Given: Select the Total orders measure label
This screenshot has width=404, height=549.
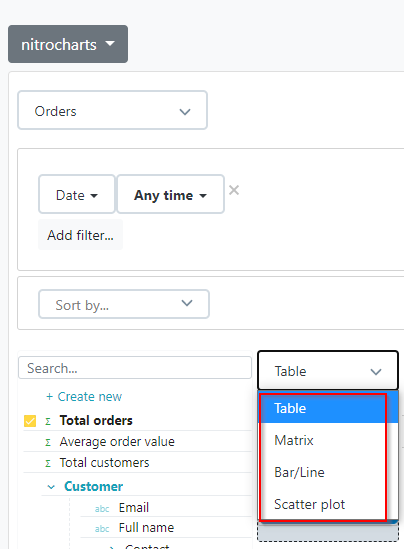Looking at the screenshot, I should 96,420.
